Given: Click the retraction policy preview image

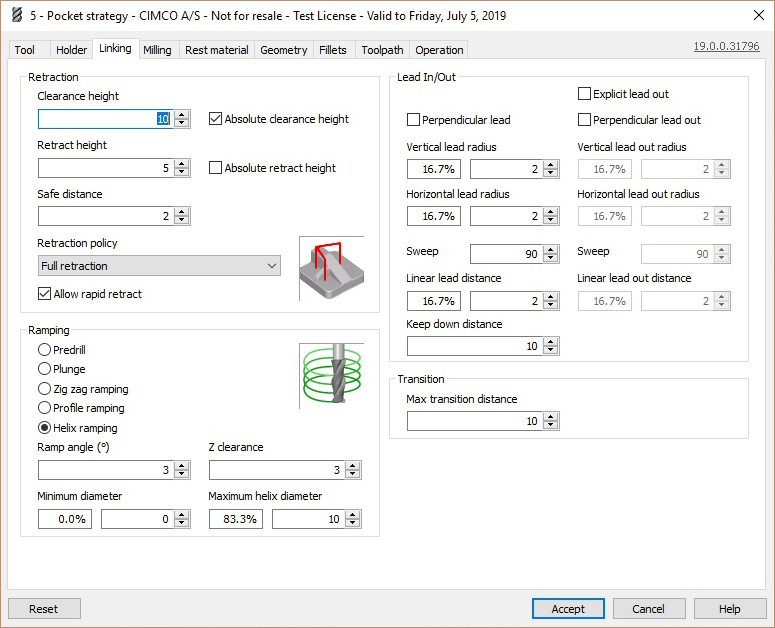Looking at the screenshot, I should click(x=330, y=268).
